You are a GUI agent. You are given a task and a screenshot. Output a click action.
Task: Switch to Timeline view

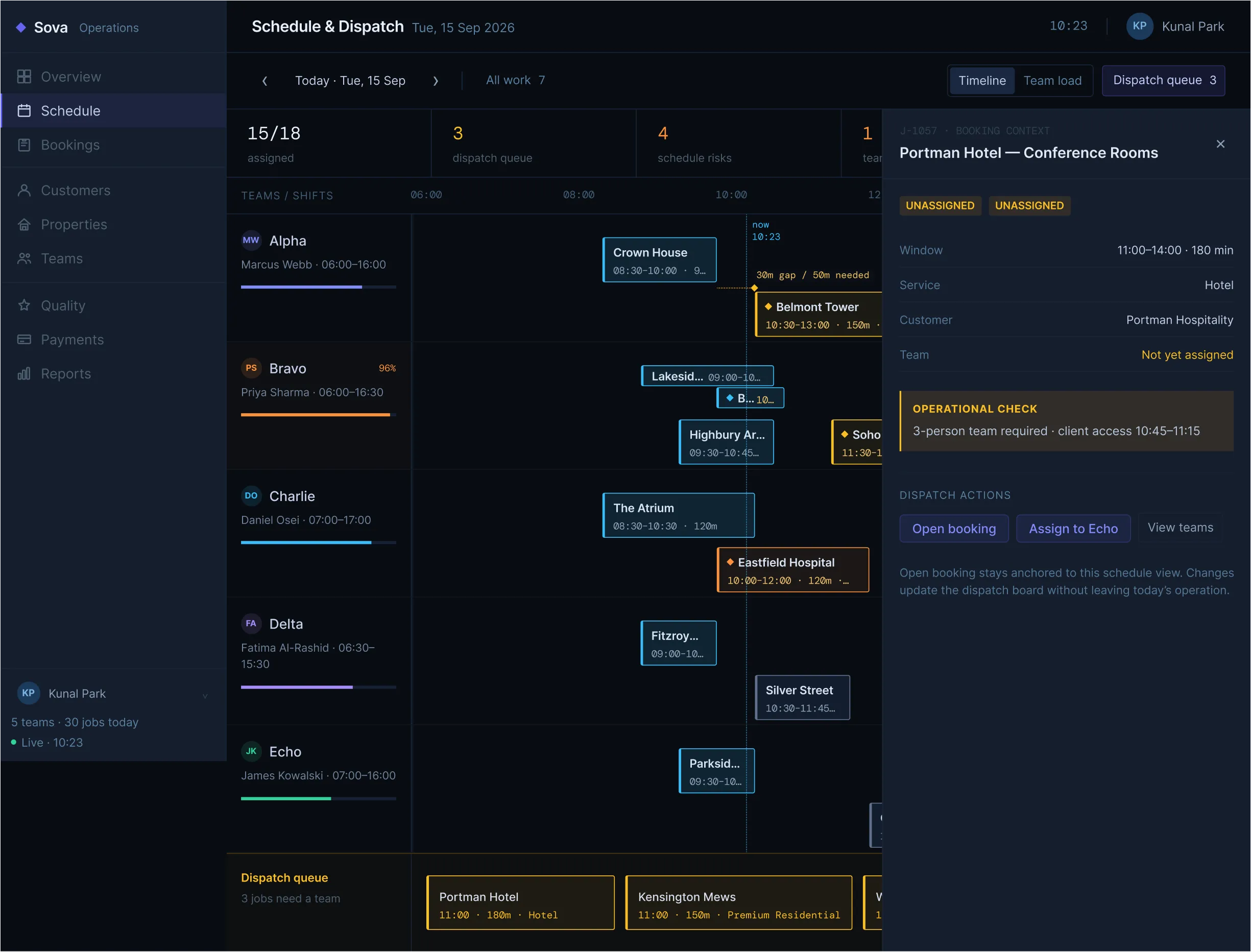pos(982,81)
